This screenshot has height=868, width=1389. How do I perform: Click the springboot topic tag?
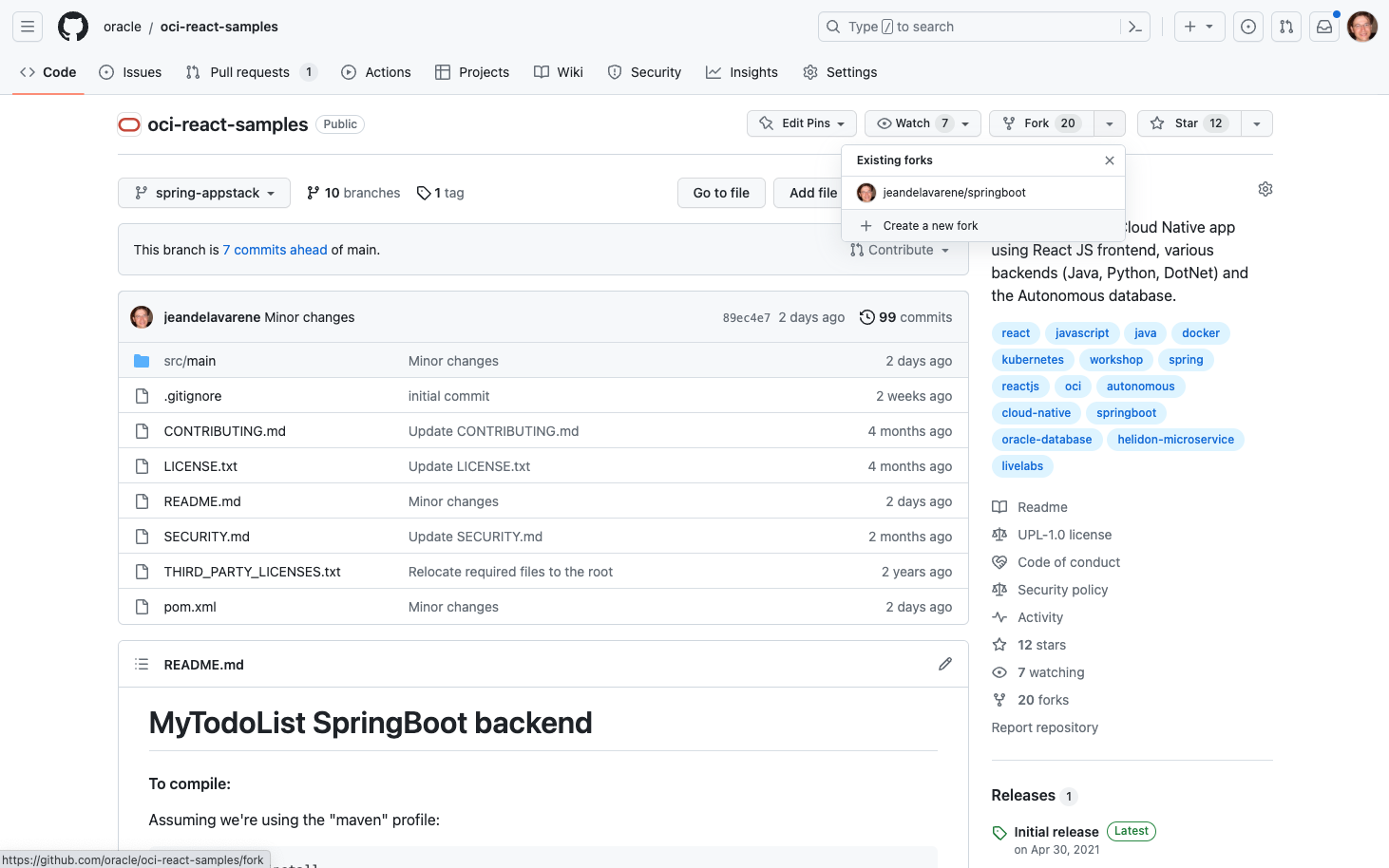(1126, 413)
